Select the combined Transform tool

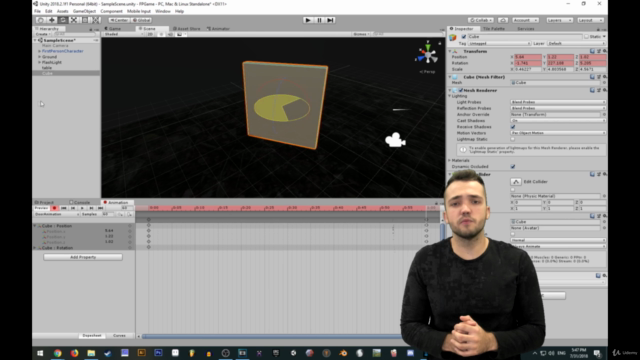point(96,20)
